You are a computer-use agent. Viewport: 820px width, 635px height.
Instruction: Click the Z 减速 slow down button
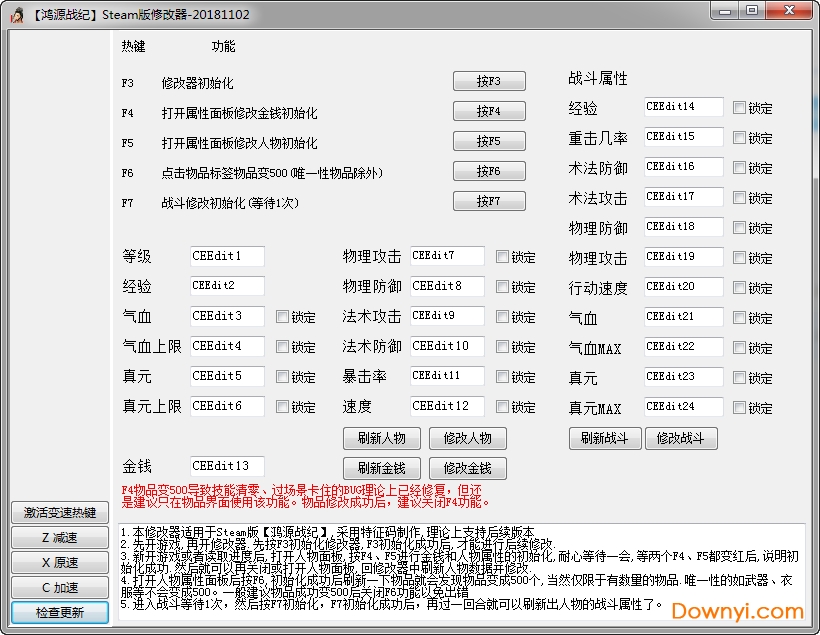[58, 537]
